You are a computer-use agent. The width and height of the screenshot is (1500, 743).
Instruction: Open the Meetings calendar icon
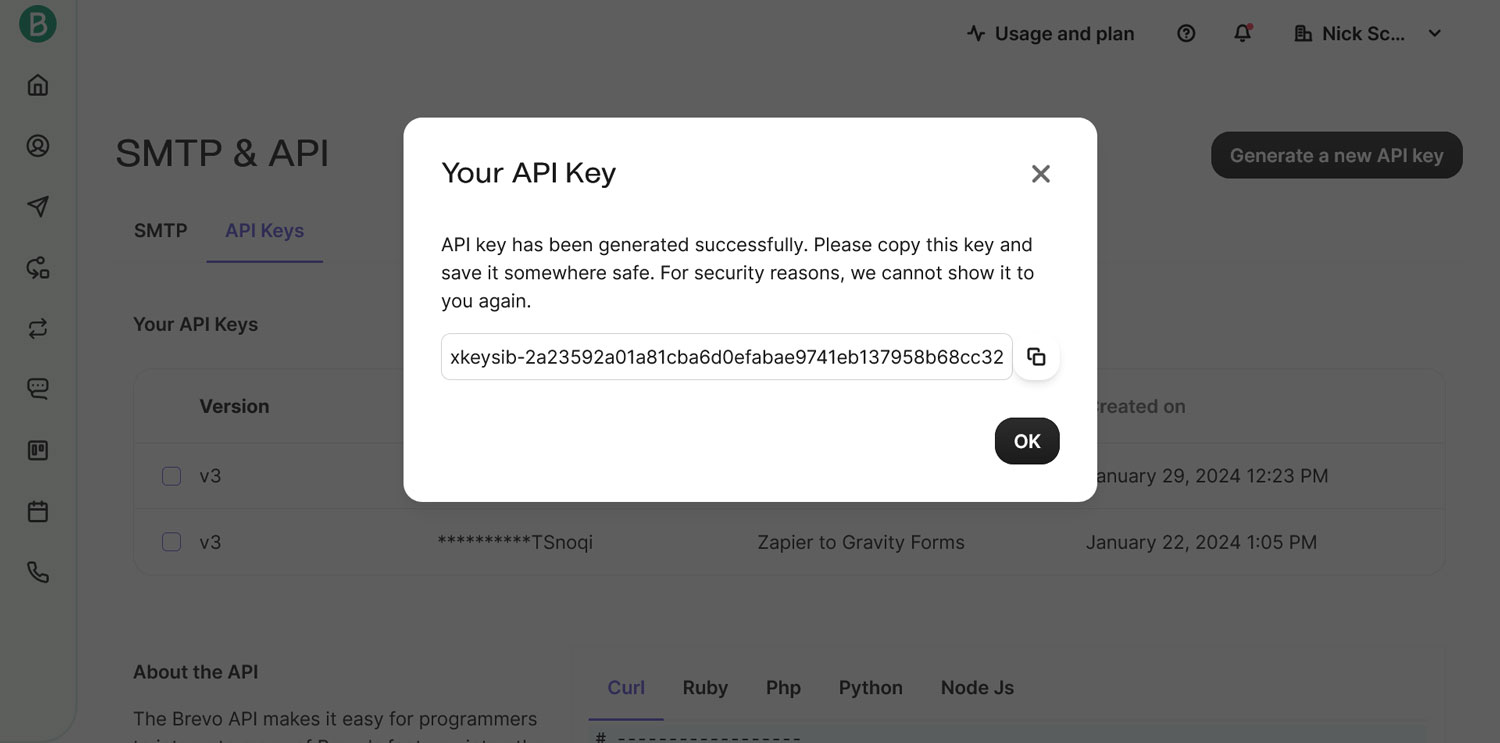click(38, 511)
